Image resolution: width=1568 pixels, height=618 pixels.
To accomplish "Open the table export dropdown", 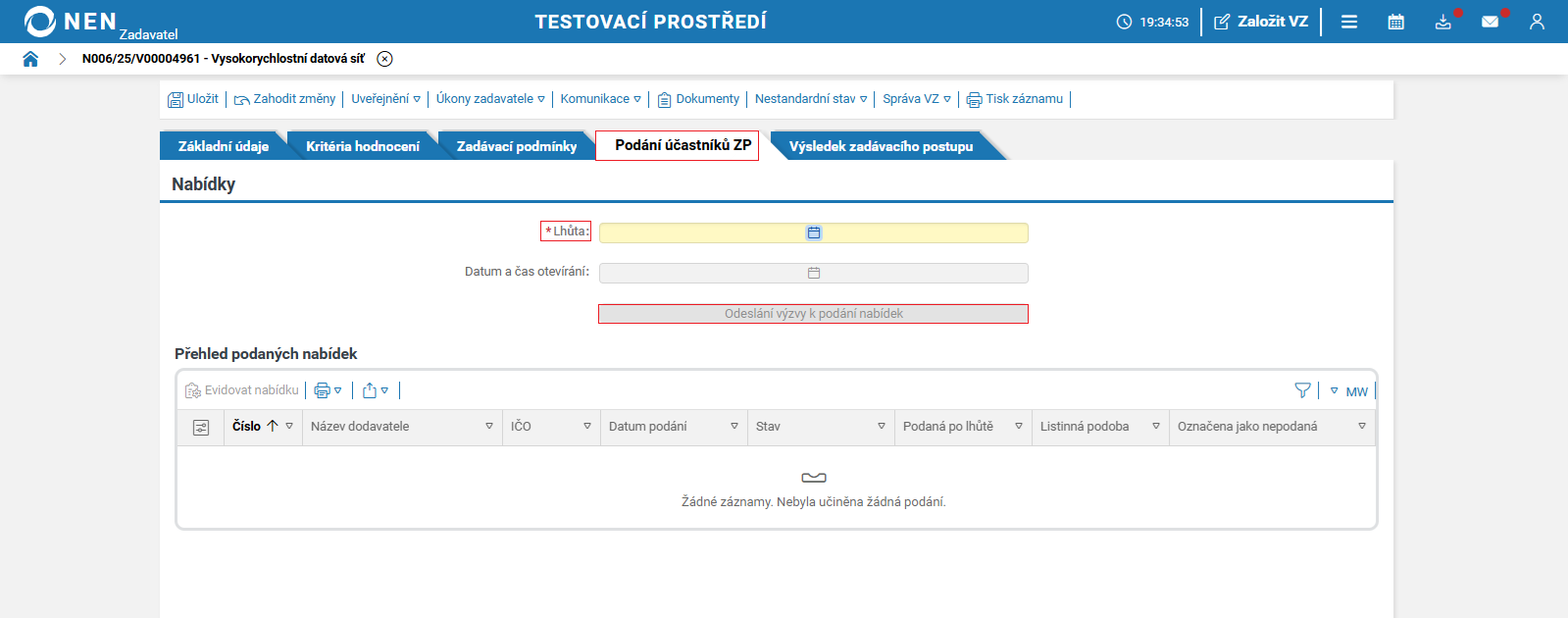I will pos(376,390).
